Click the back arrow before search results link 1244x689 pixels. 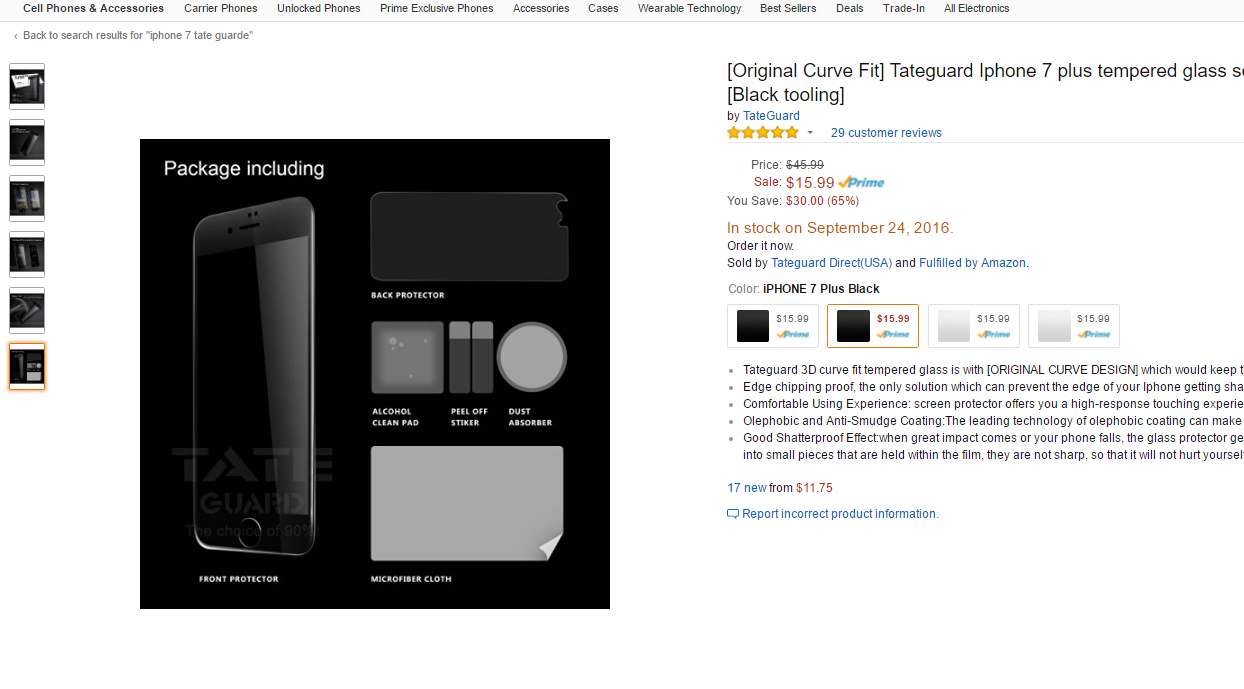pyautogui.click(x=16, y=36)
